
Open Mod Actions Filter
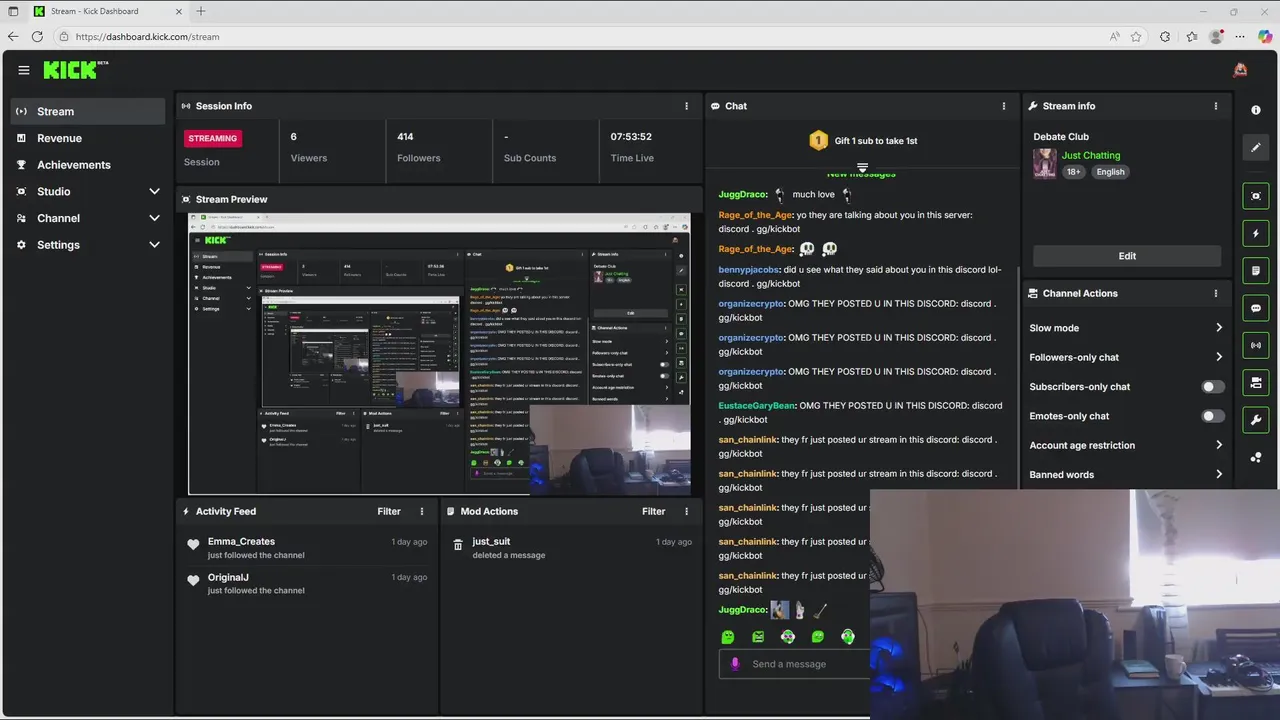(x=653, y=511)
